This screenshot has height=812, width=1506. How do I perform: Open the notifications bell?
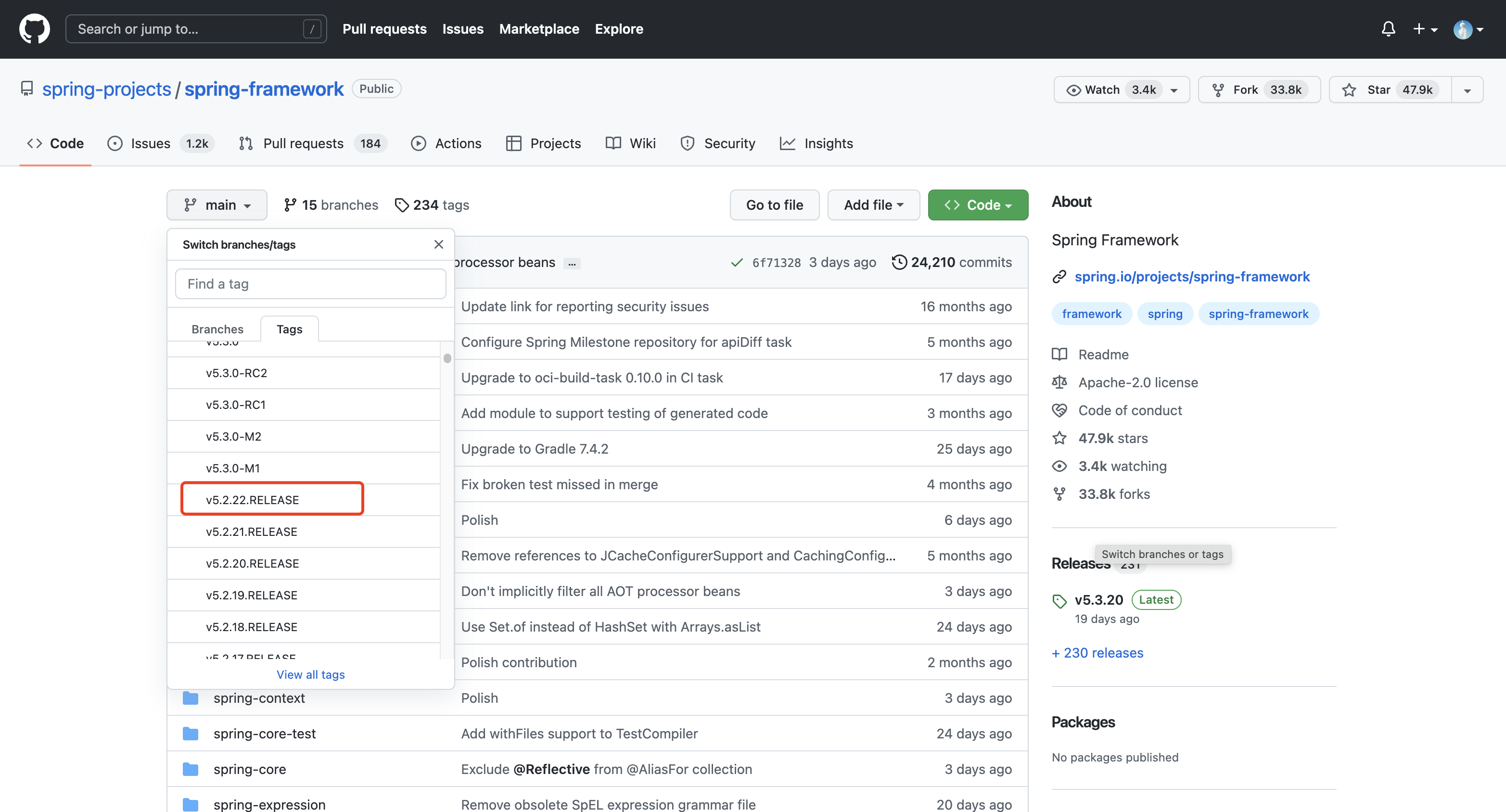pos(1388,29)
